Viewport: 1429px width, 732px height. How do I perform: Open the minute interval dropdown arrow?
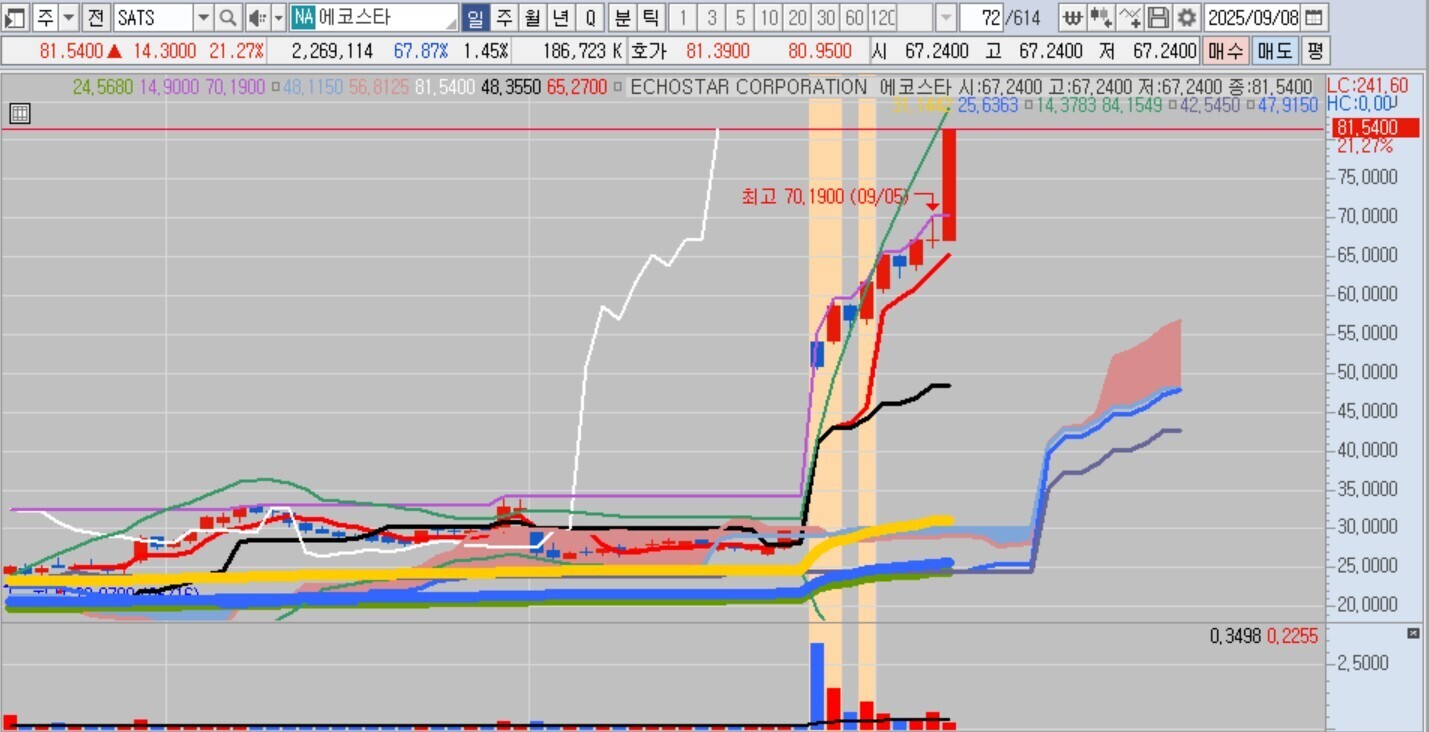click(945, 17)
